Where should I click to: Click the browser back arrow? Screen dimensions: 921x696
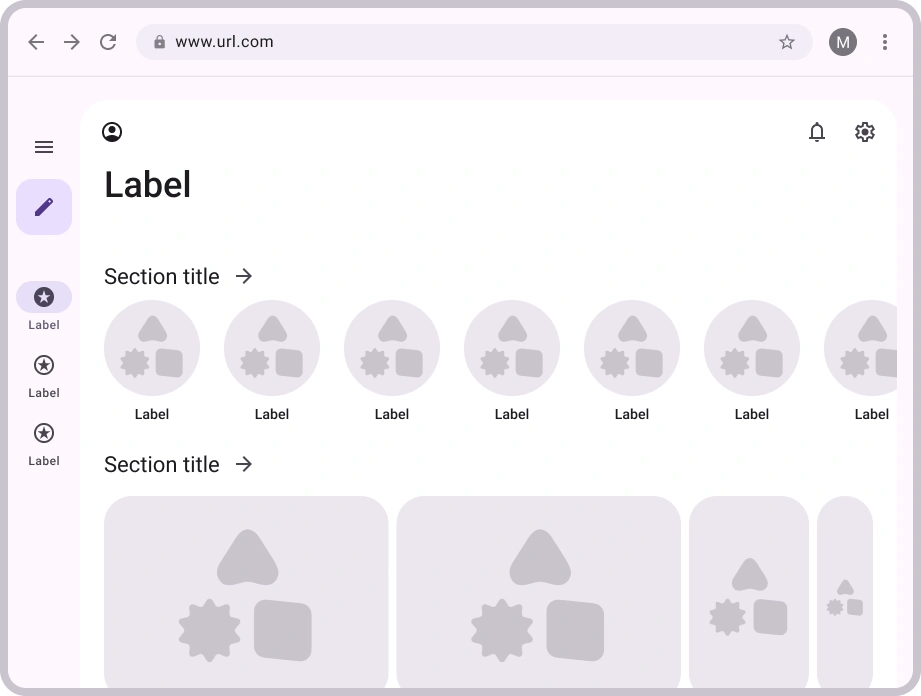click(36, 42)
